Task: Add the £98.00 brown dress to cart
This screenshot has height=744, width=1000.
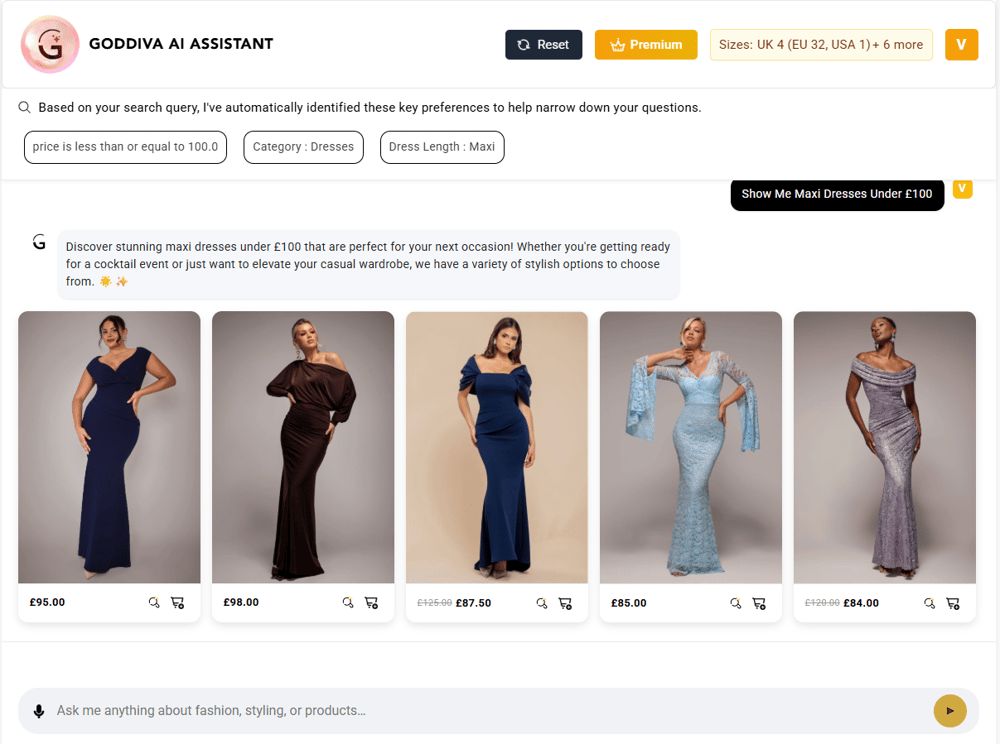Action: tap(371, 602)
